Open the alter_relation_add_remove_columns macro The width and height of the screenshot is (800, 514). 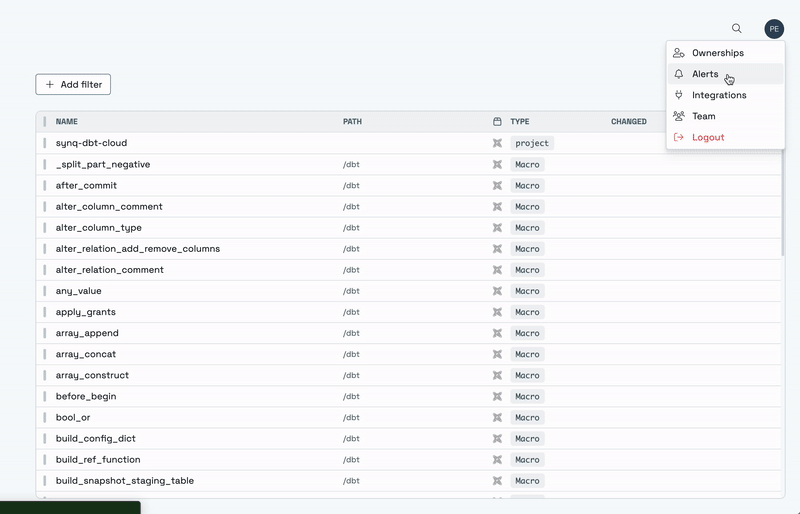pos(138,249)
